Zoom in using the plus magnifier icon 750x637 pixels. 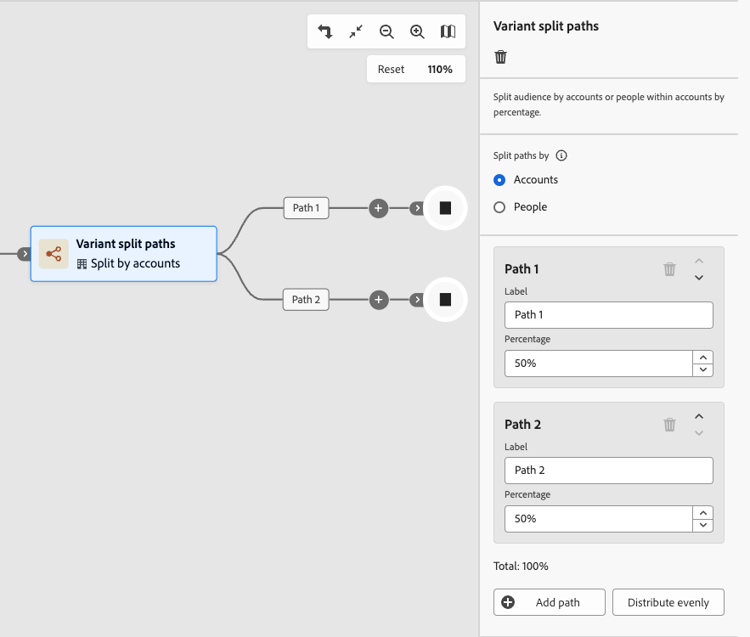click(417, 32)
